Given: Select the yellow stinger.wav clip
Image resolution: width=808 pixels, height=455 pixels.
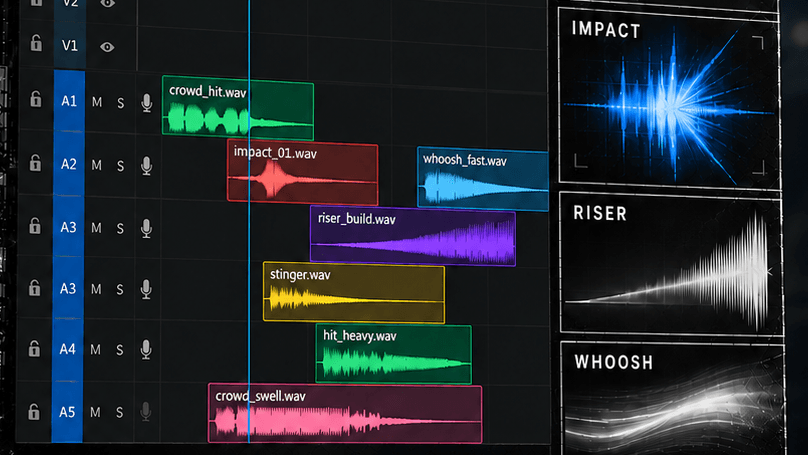Looking at the screenshot, I should coord(354,293).
